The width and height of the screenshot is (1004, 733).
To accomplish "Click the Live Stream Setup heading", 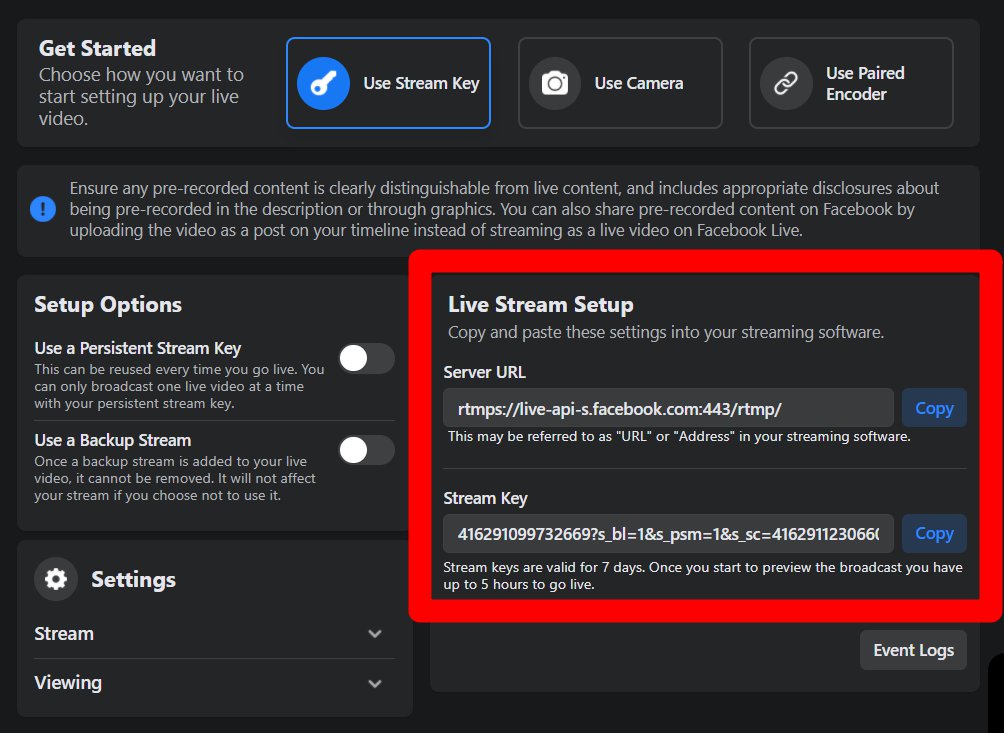I will point(541,304).
